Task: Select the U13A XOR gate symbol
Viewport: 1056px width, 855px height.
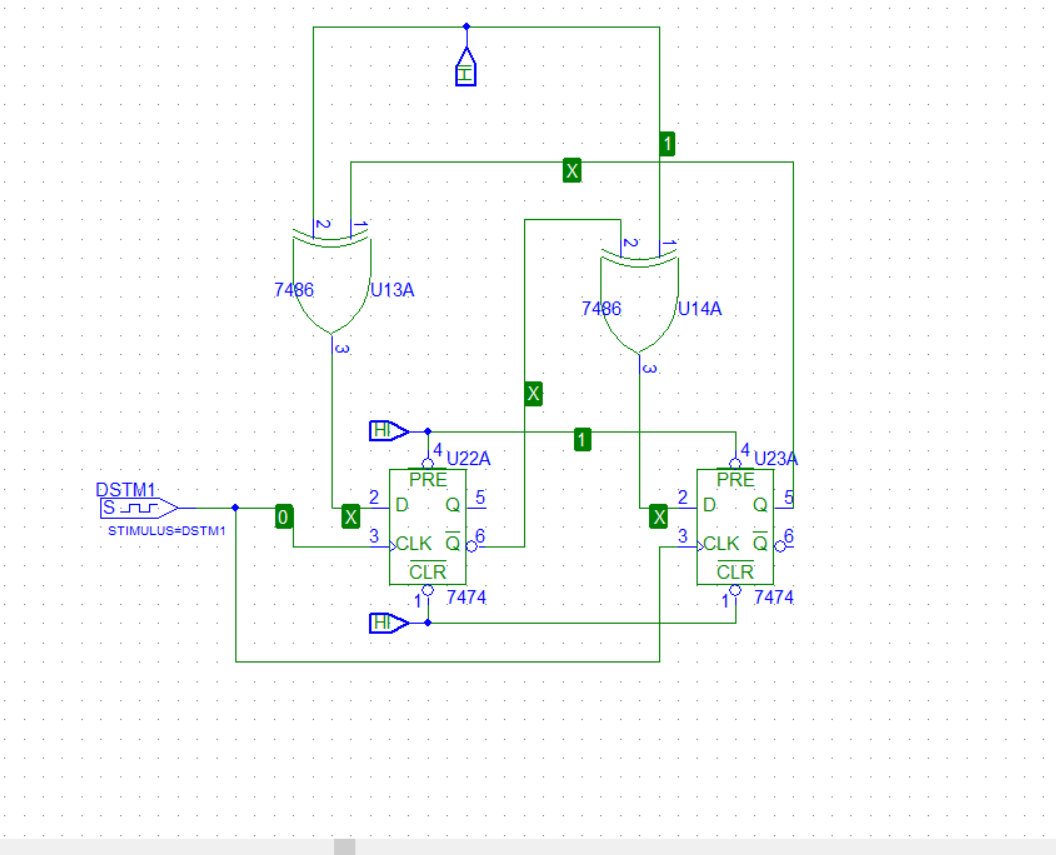Action: (x=331, y=283)
